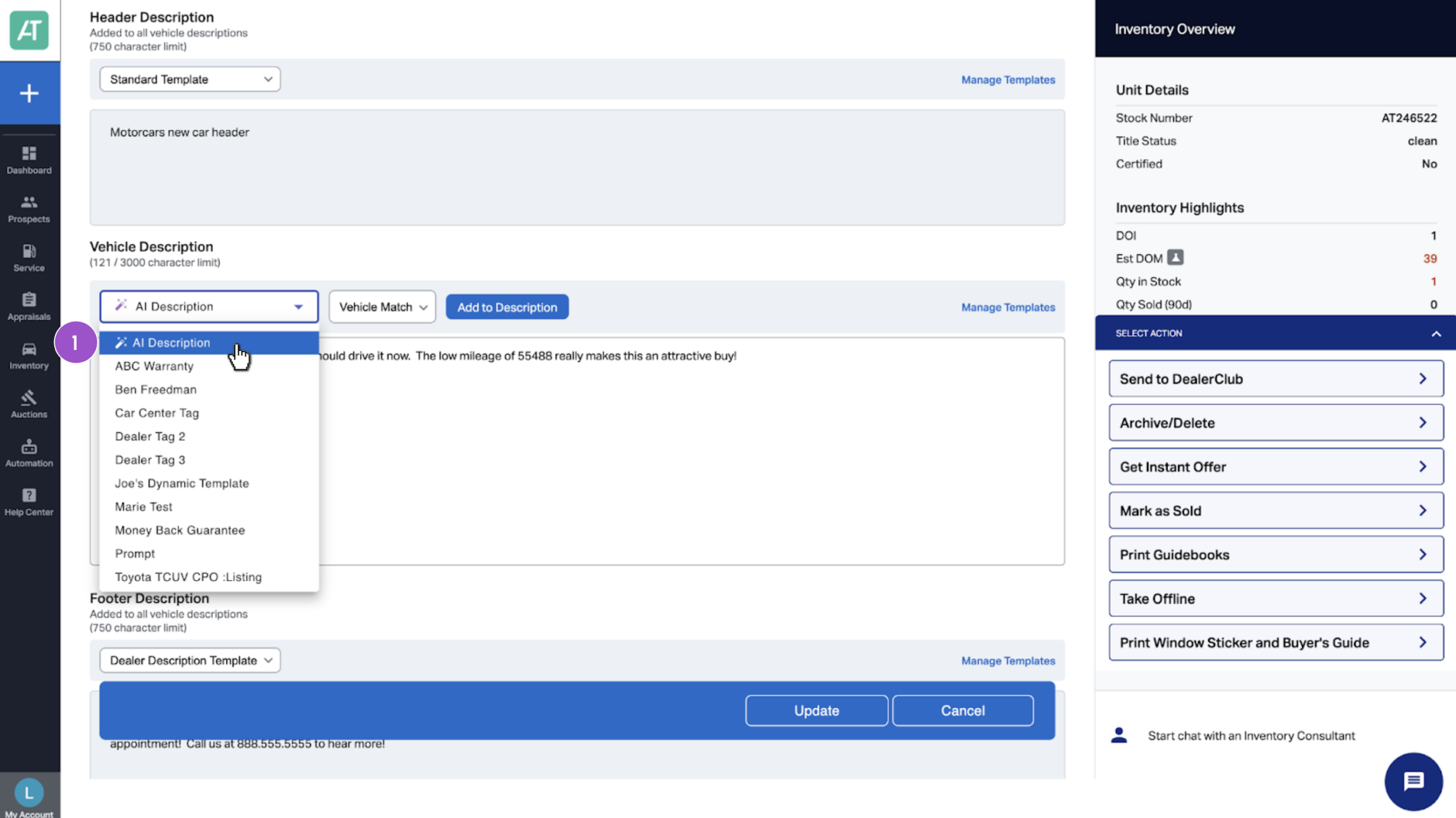Click into the header description text area
This screenshot has width=1456, height=818.
pyautogui.click(x=577, y=167)
